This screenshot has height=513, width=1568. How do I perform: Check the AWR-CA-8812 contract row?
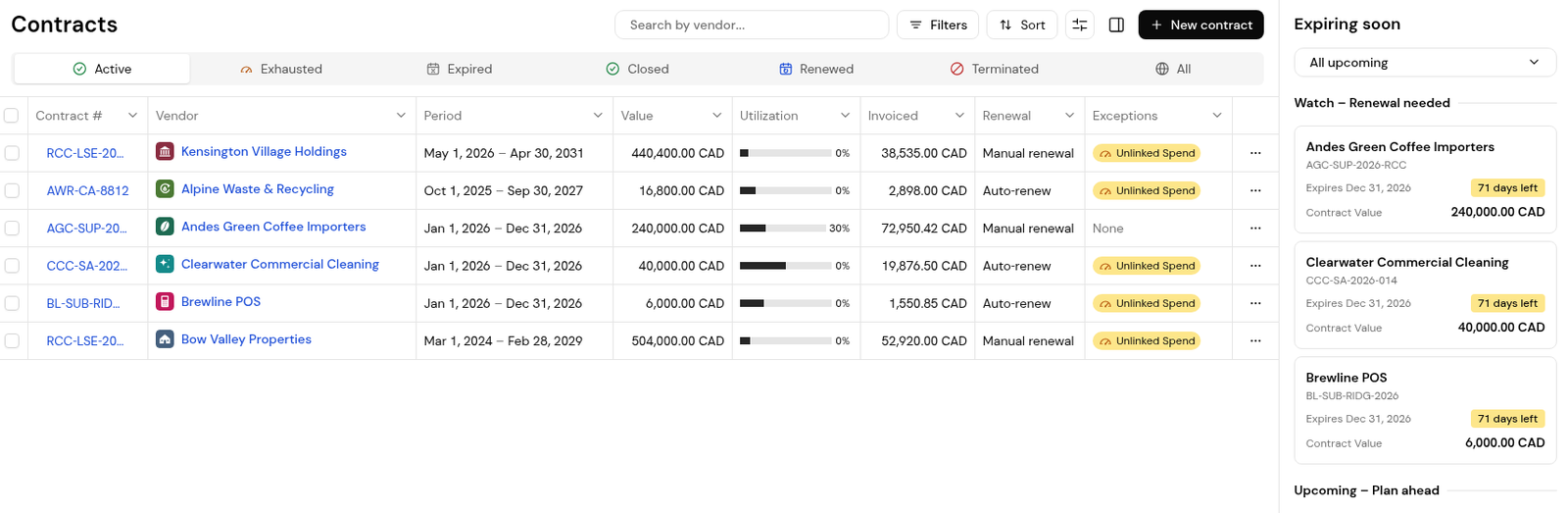point(12,190)
